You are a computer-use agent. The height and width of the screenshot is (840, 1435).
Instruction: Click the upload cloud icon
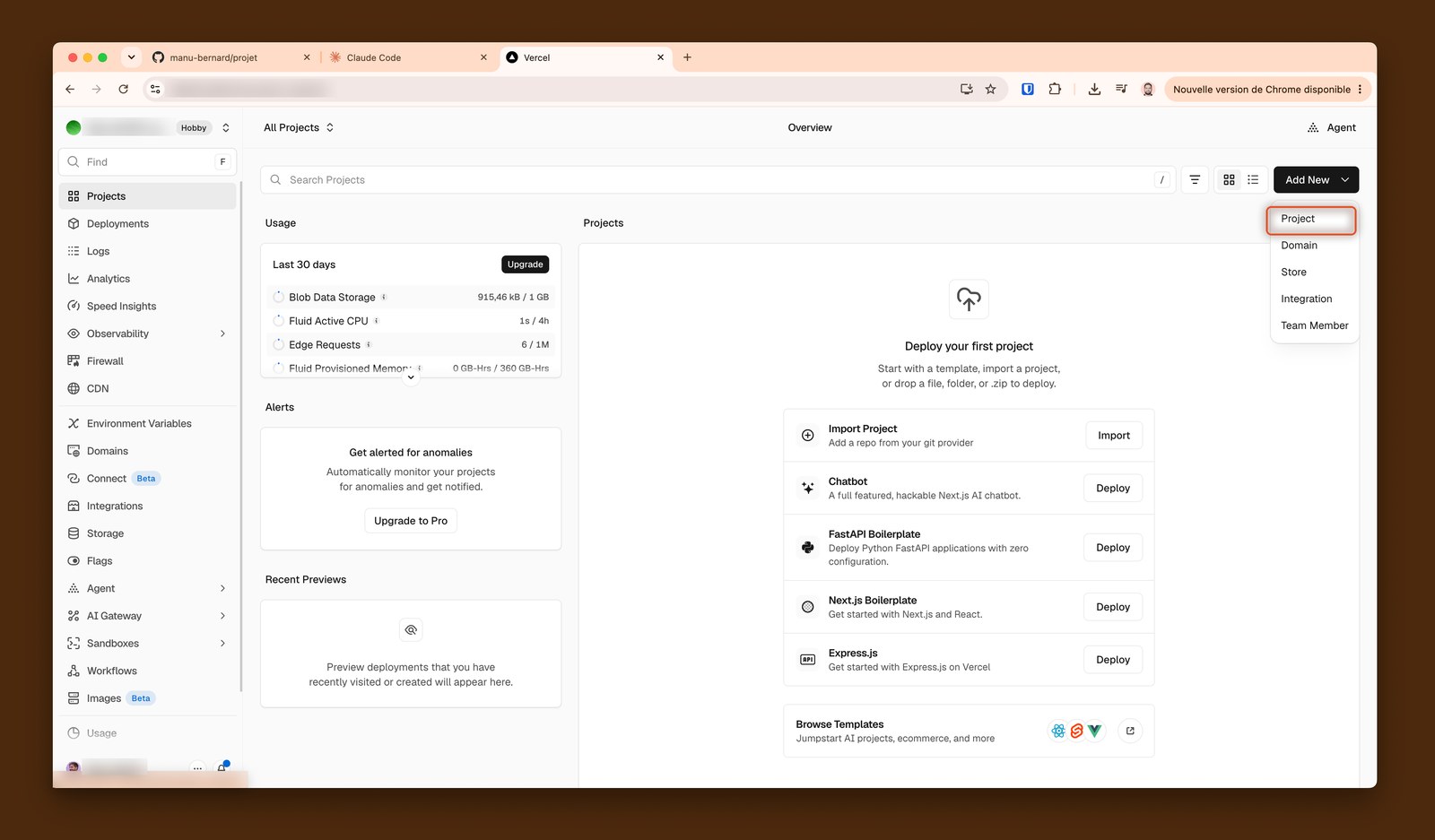coord(969,299)
